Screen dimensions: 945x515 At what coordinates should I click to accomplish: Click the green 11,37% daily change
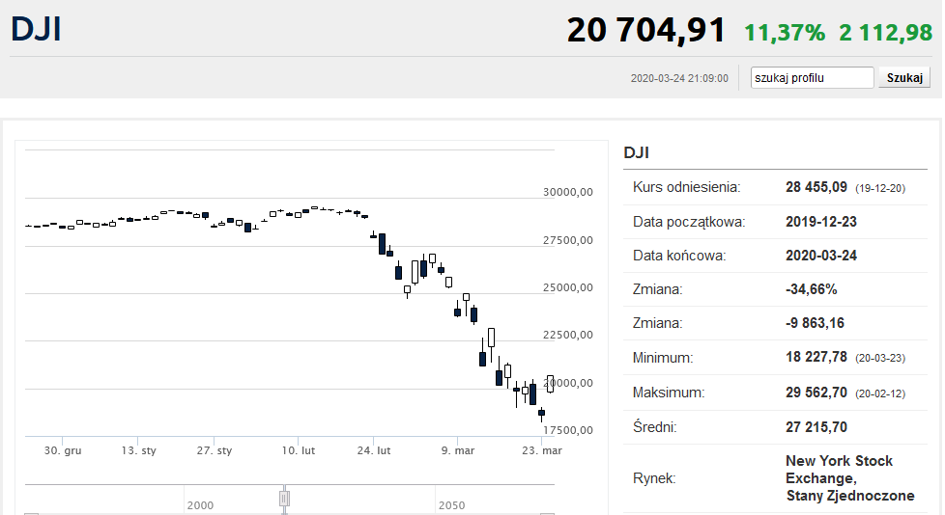[784, 32]
